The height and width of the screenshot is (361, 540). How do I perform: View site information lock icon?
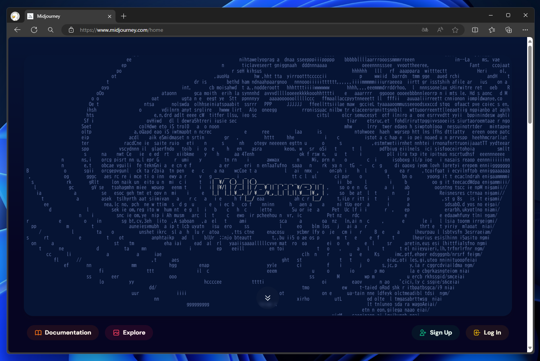71,30
